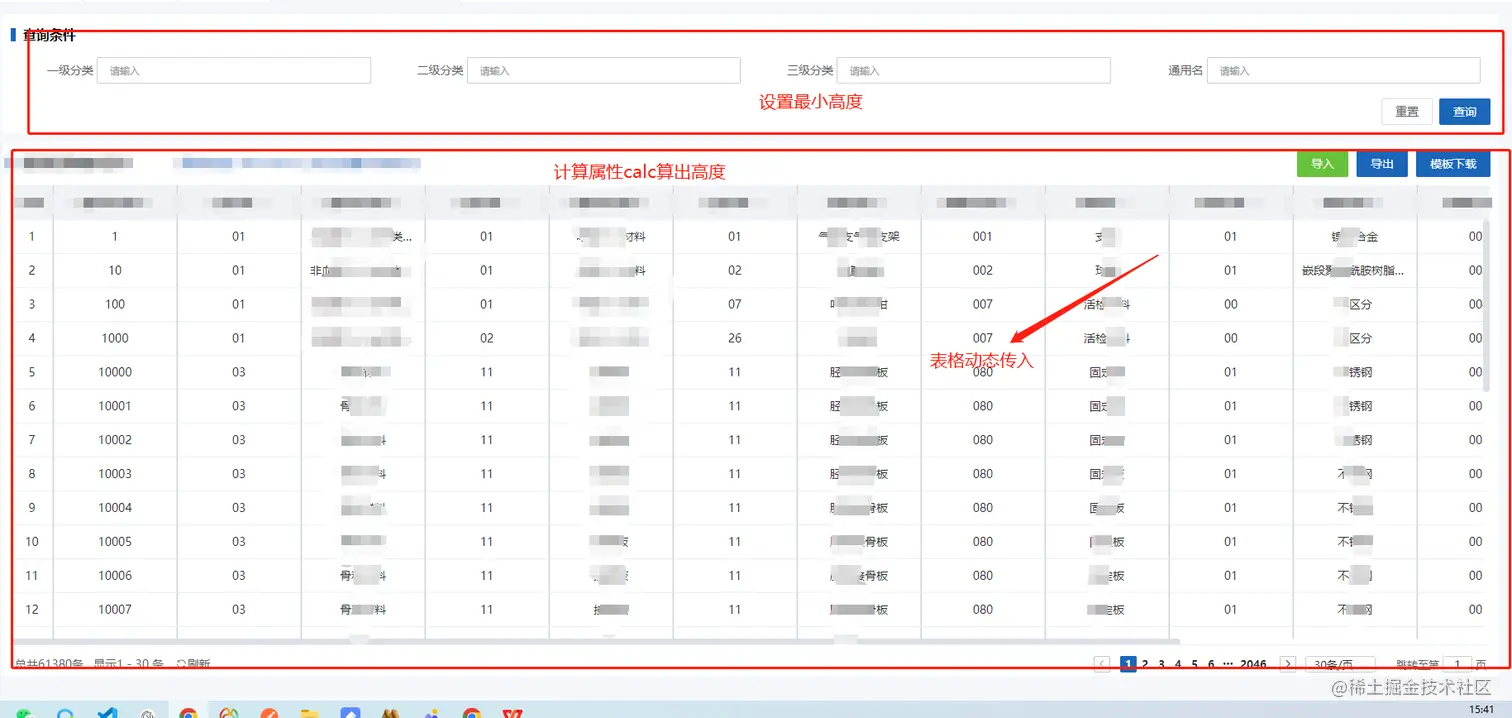Focus the 二级分类 input box
The image size is (1512, 718).
coord(604,70)
